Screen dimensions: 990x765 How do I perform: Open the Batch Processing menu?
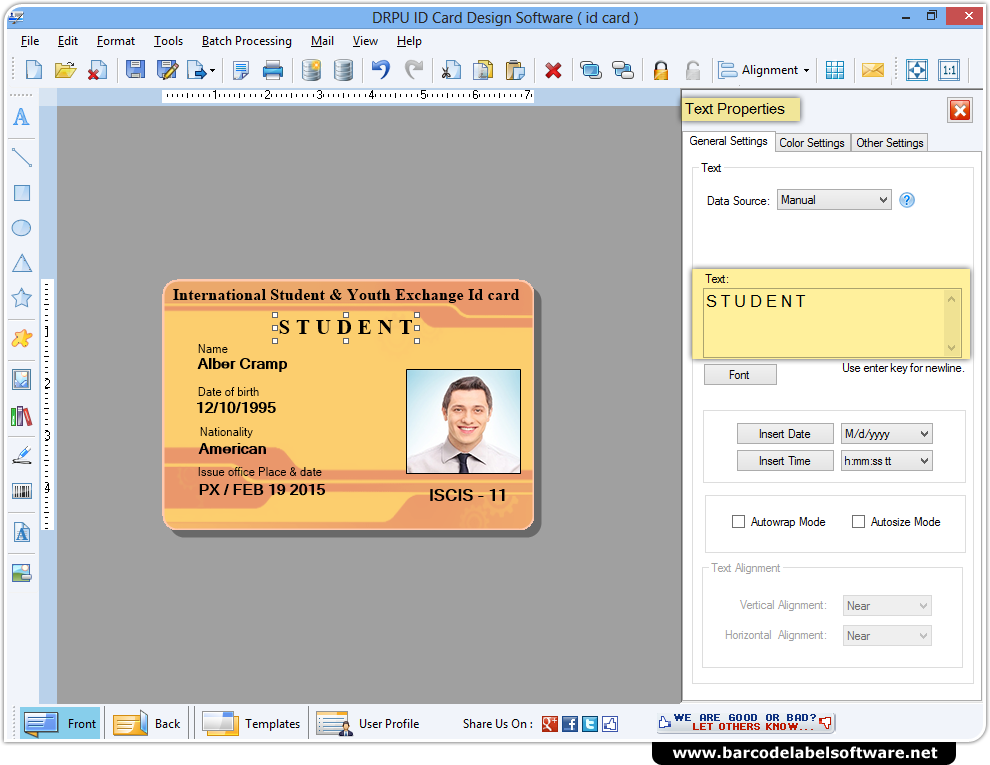pos(246,41)
